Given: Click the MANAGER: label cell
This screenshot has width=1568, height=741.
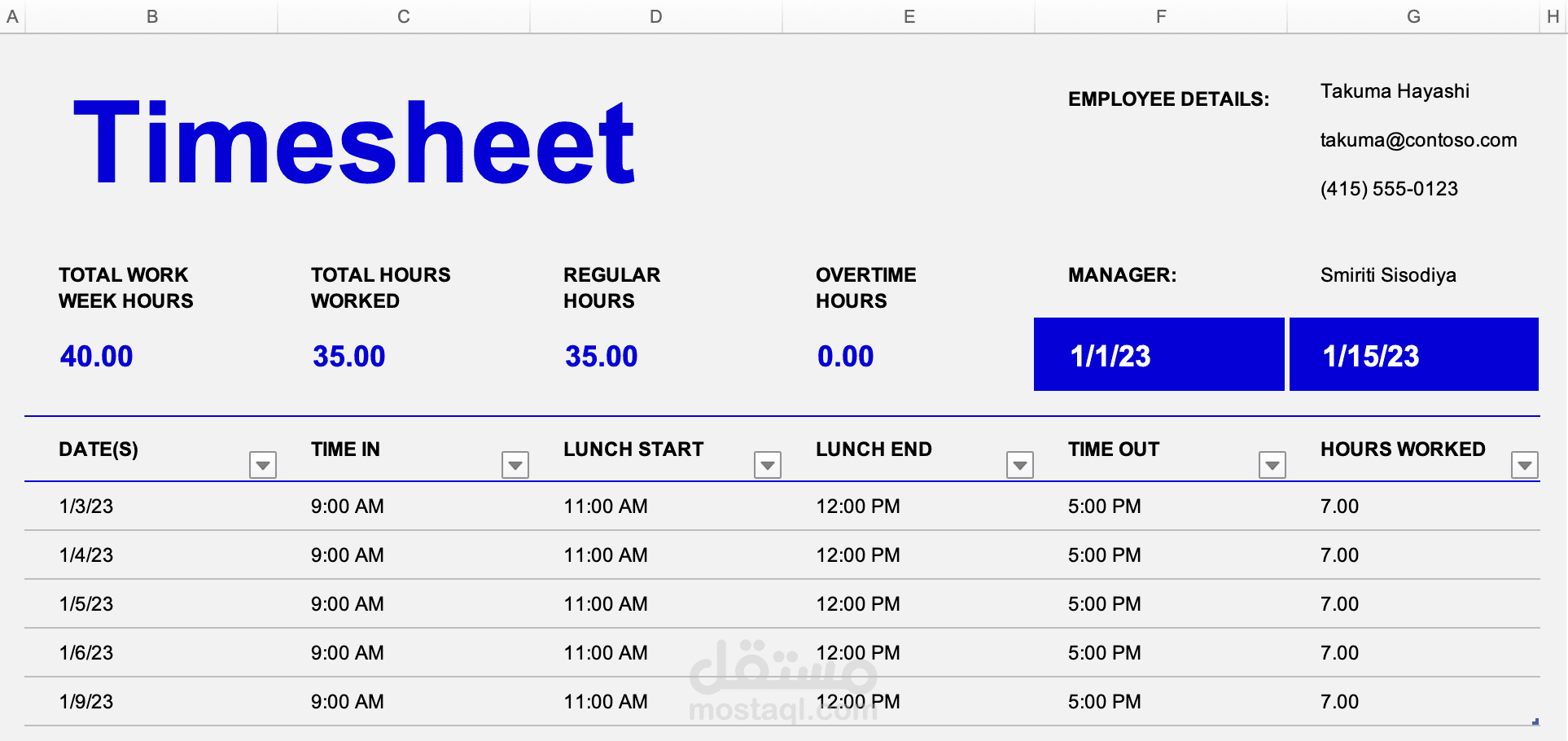Looking at the screenshot, I should (x=1122, y=275).
